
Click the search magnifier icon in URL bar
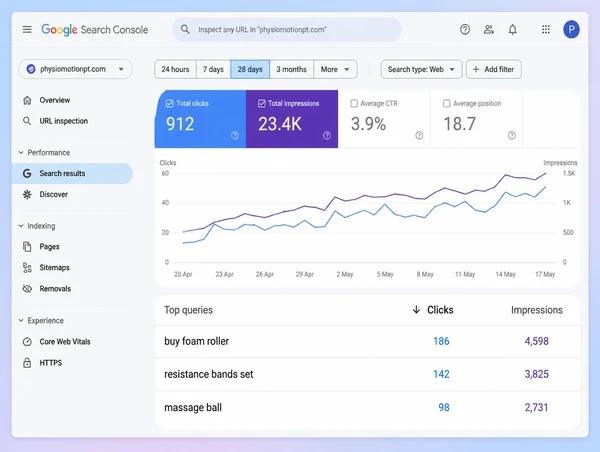pyautogui.click(x=185, y=29)
